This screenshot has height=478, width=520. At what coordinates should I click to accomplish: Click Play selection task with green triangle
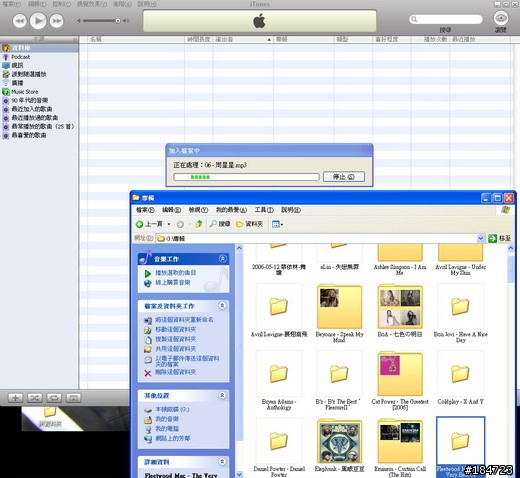click(171, 273)
